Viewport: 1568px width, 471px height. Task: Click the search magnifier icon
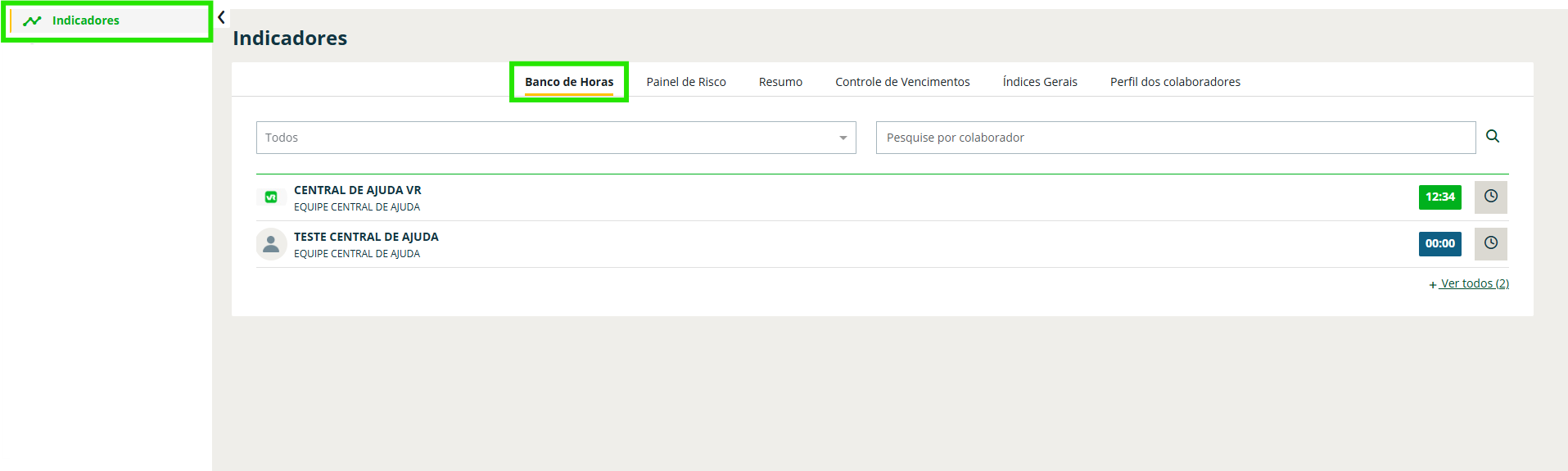pos(1492,137)
